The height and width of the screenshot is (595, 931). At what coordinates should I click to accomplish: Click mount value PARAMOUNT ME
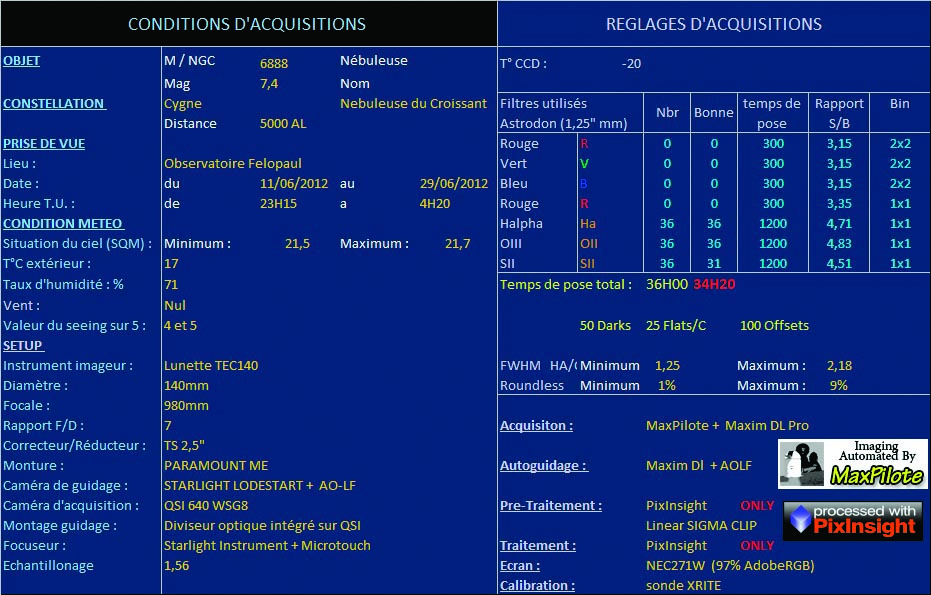(216, 466)
